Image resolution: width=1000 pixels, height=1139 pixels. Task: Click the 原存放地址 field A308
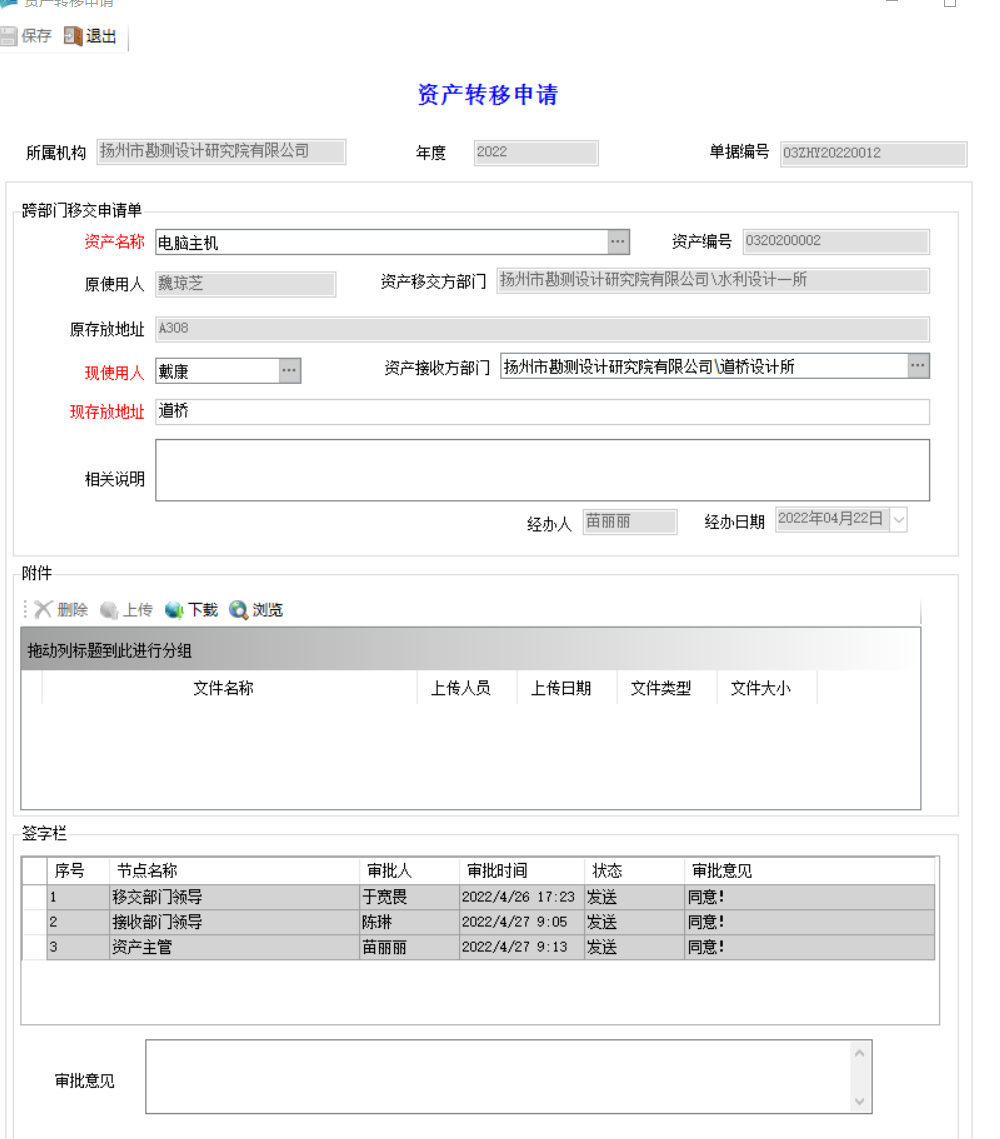click(x=542, y=329)
